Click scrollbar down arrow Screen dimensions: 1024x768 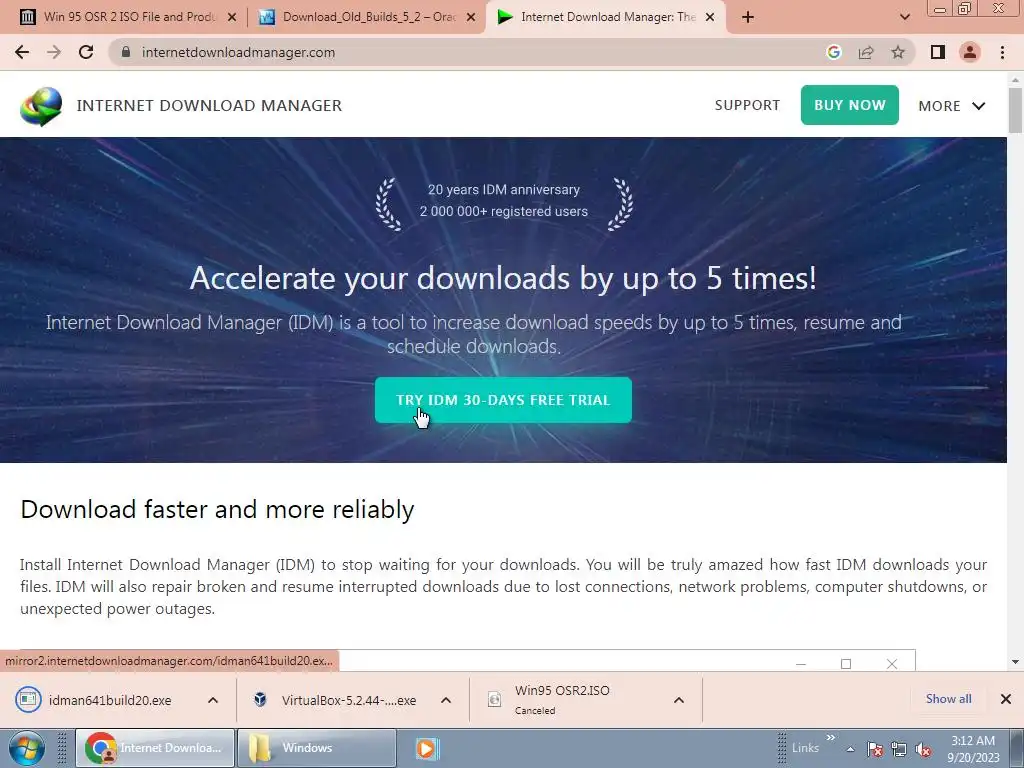(x=1015, y=662)
